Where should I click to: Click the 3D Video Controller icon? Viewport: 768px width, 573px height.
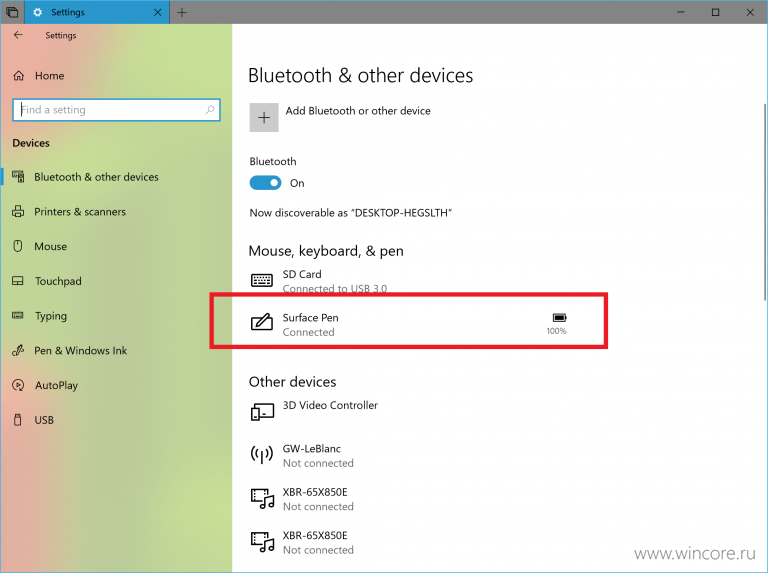[x=262, y=412]
